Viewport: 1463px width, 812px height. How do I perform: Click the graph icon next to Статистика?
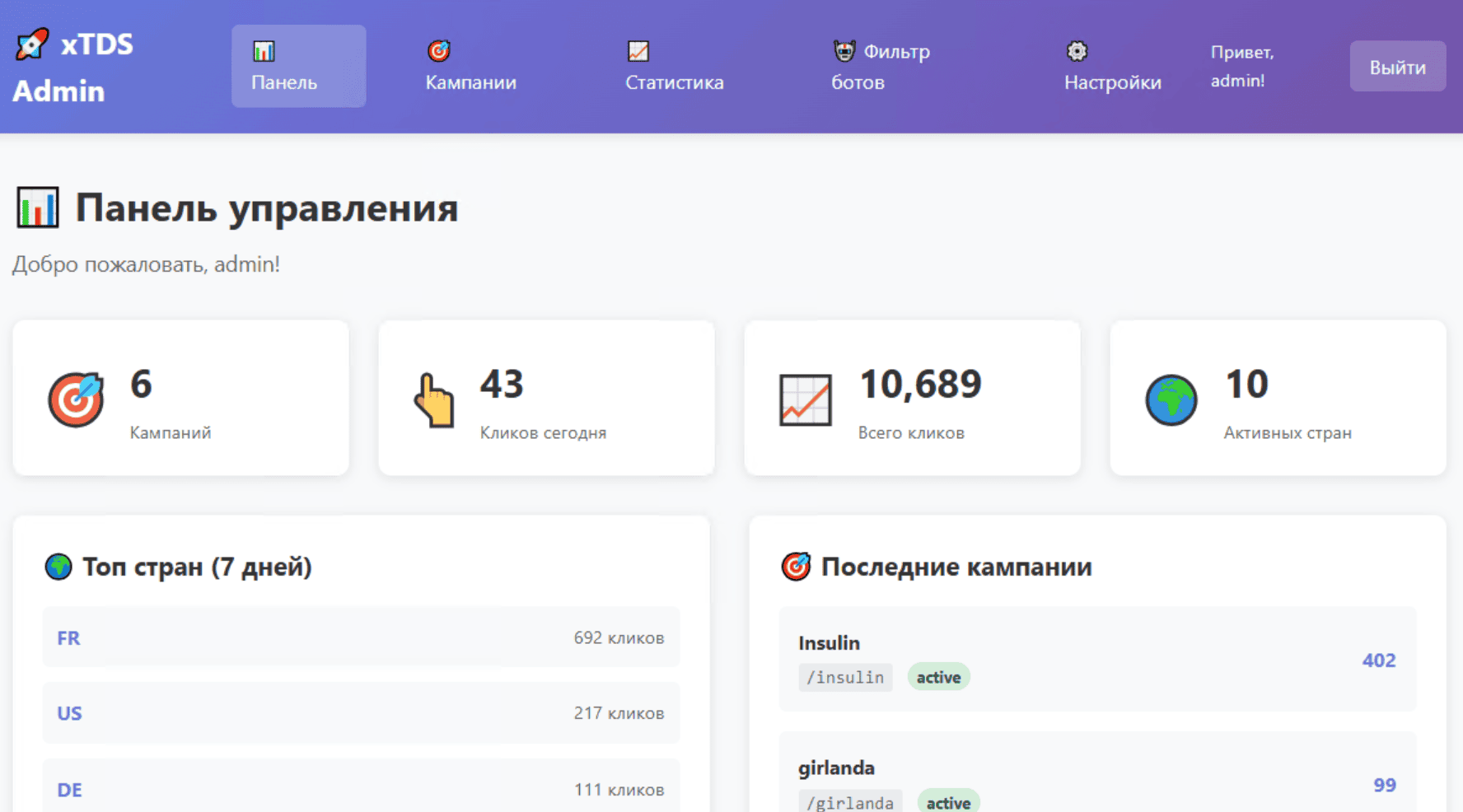[x=638, y=50]
